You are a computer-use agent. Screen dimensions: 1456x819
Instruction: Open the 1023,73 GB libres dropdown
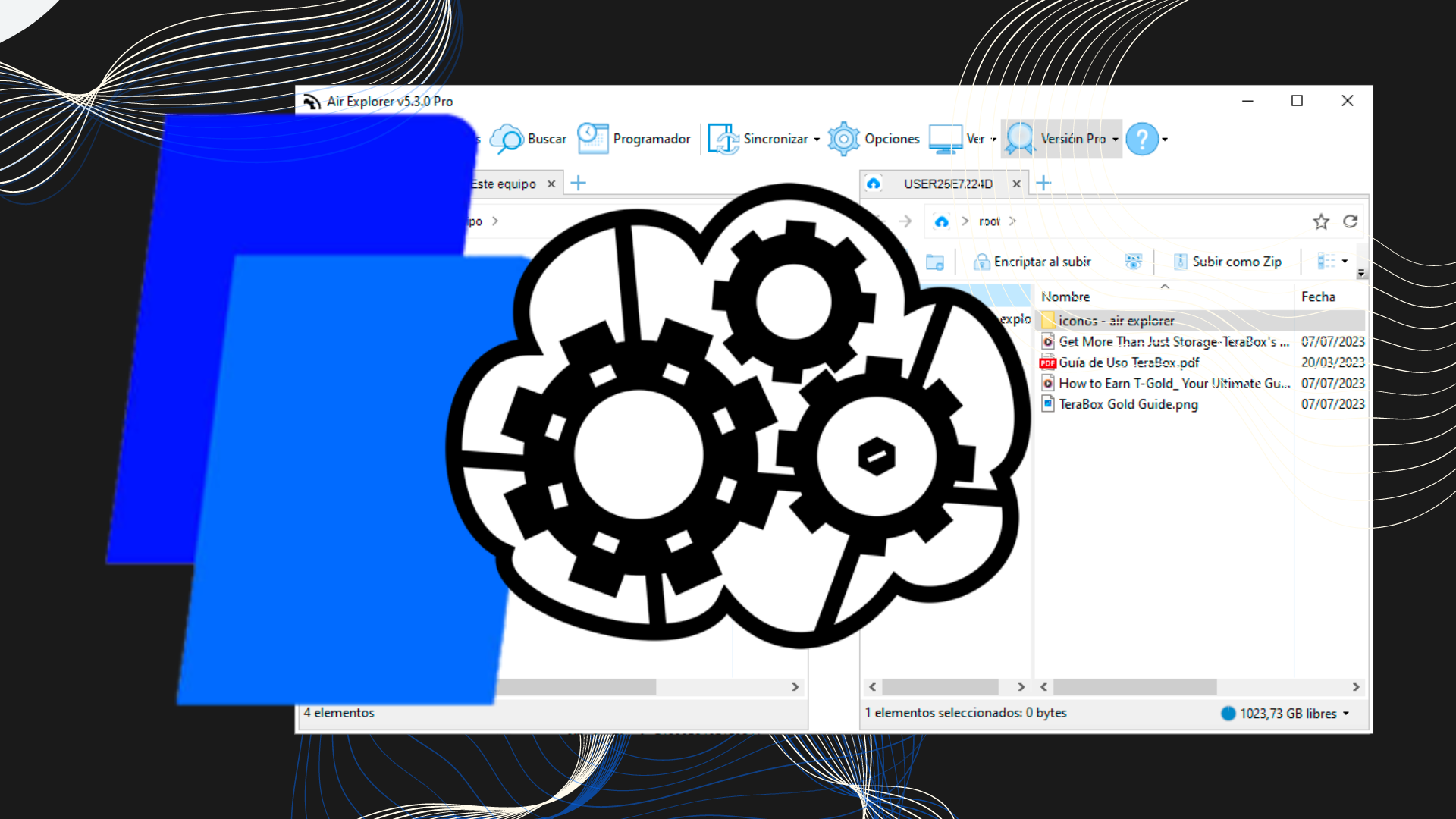coord(1346,714)
